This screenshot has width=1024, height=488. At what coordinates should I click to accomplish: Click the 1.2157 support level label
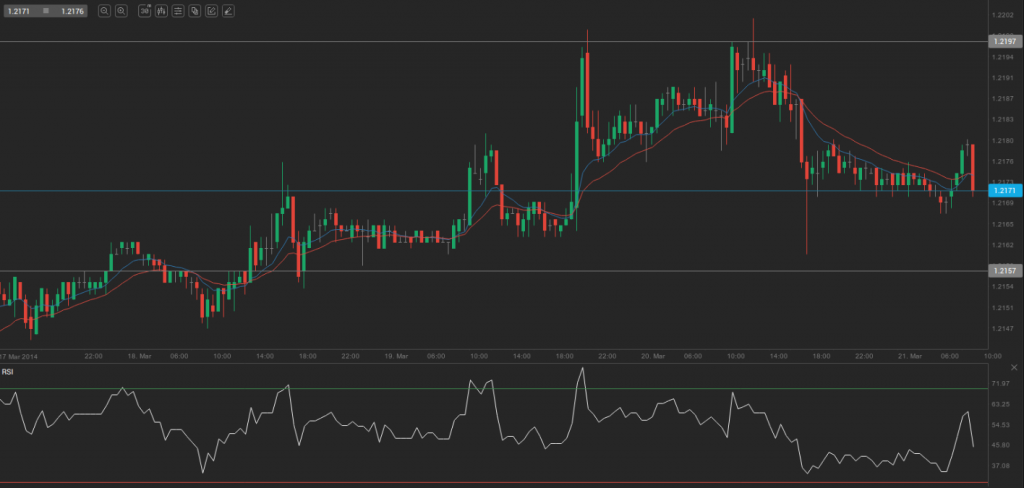tap(1003, 271)
